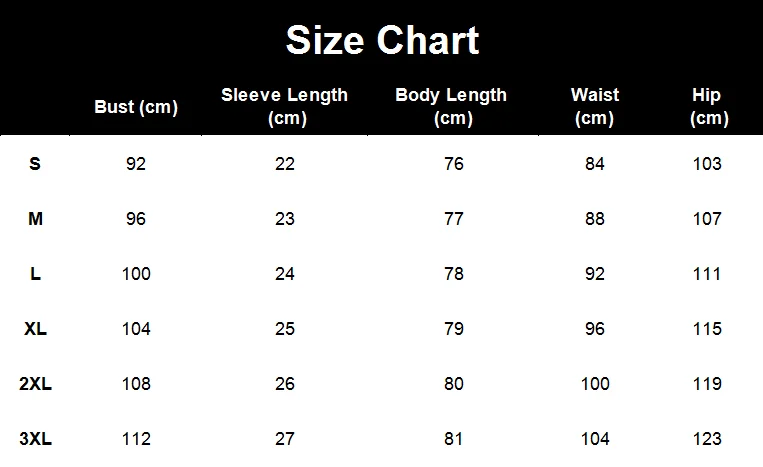
Task: Click the 2XL size row label
Action: 35,383
